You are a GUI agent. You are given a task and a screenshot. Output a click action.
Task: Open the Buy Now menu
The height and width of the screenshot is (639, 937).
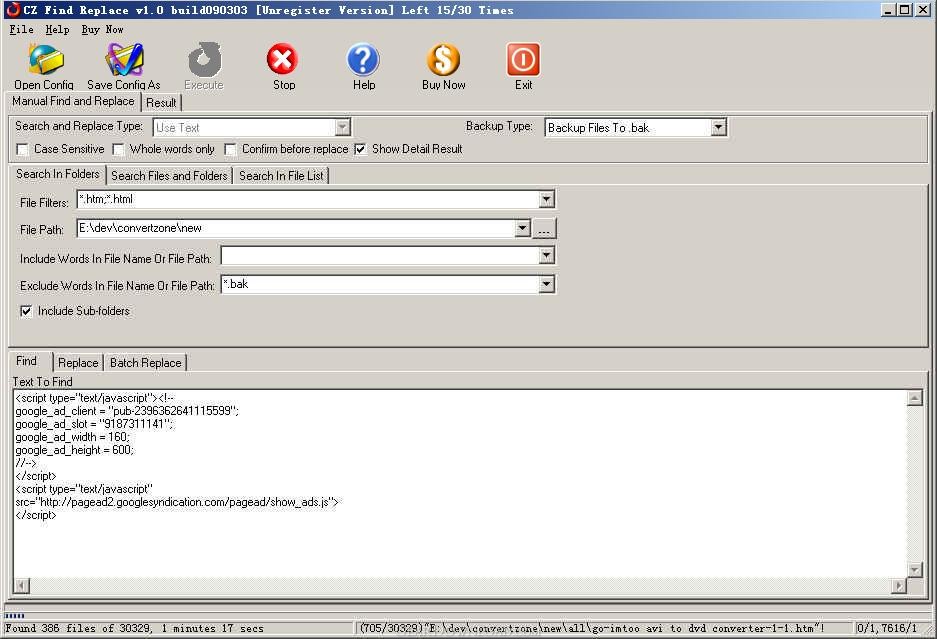coord(102,29)
